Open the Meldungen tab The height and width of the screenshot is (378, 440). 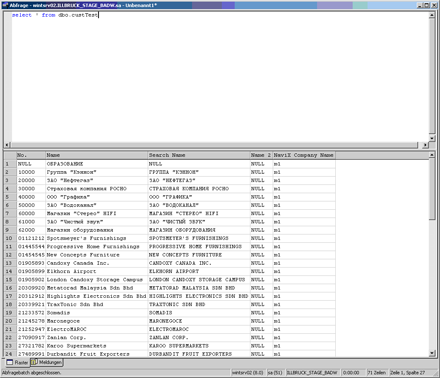[x=47, y=362]
